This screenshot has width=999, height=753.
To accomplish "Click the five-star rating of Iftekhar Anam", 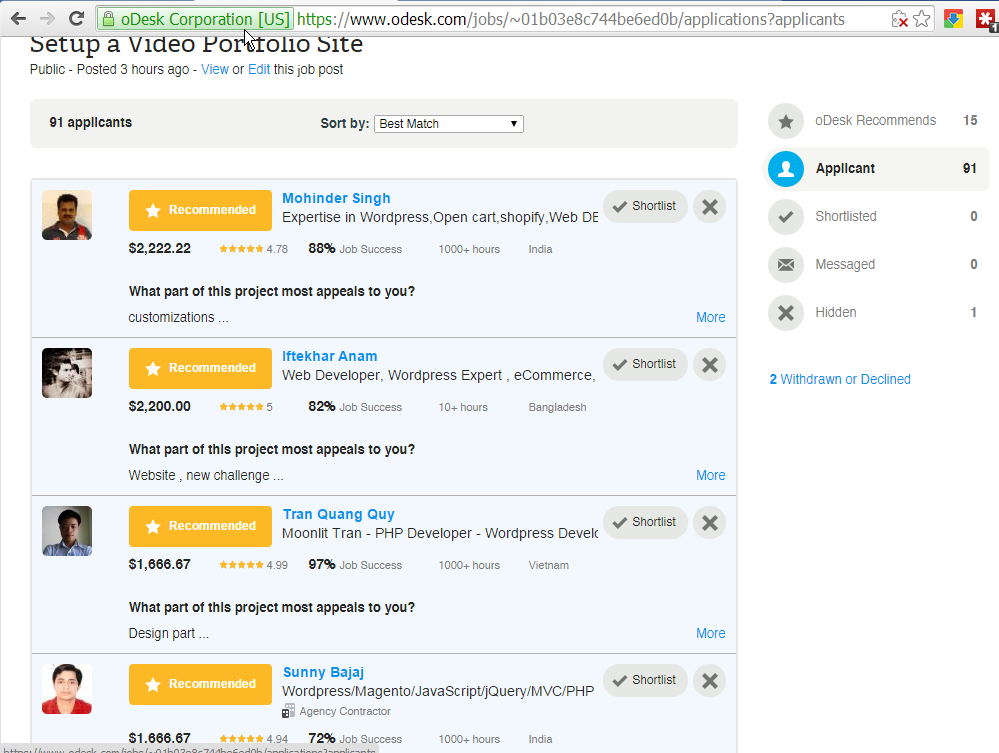I will (246, 407).
